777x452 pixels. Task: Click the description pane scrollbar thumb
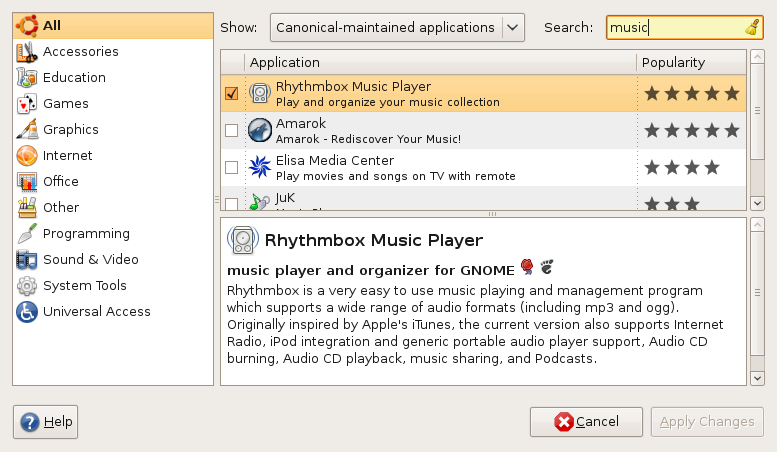pos(757,293)
